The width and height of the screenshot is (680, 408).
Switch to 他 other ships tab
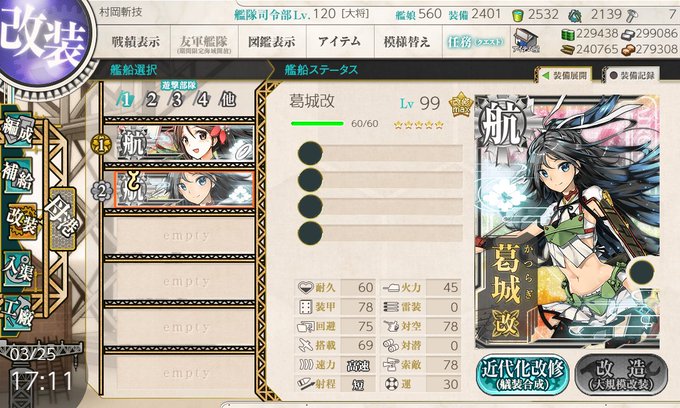tap(228, 100)
